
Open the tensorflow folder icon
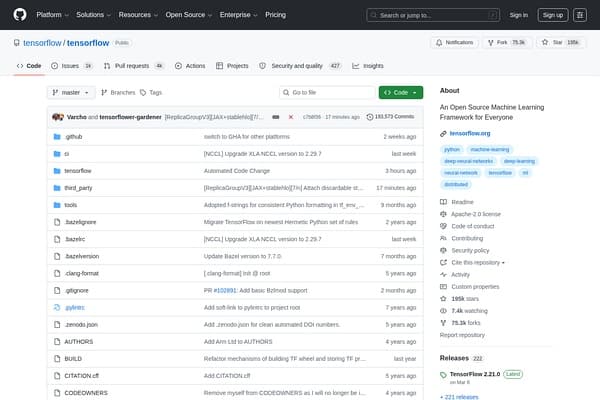click(x=57, y=171)
